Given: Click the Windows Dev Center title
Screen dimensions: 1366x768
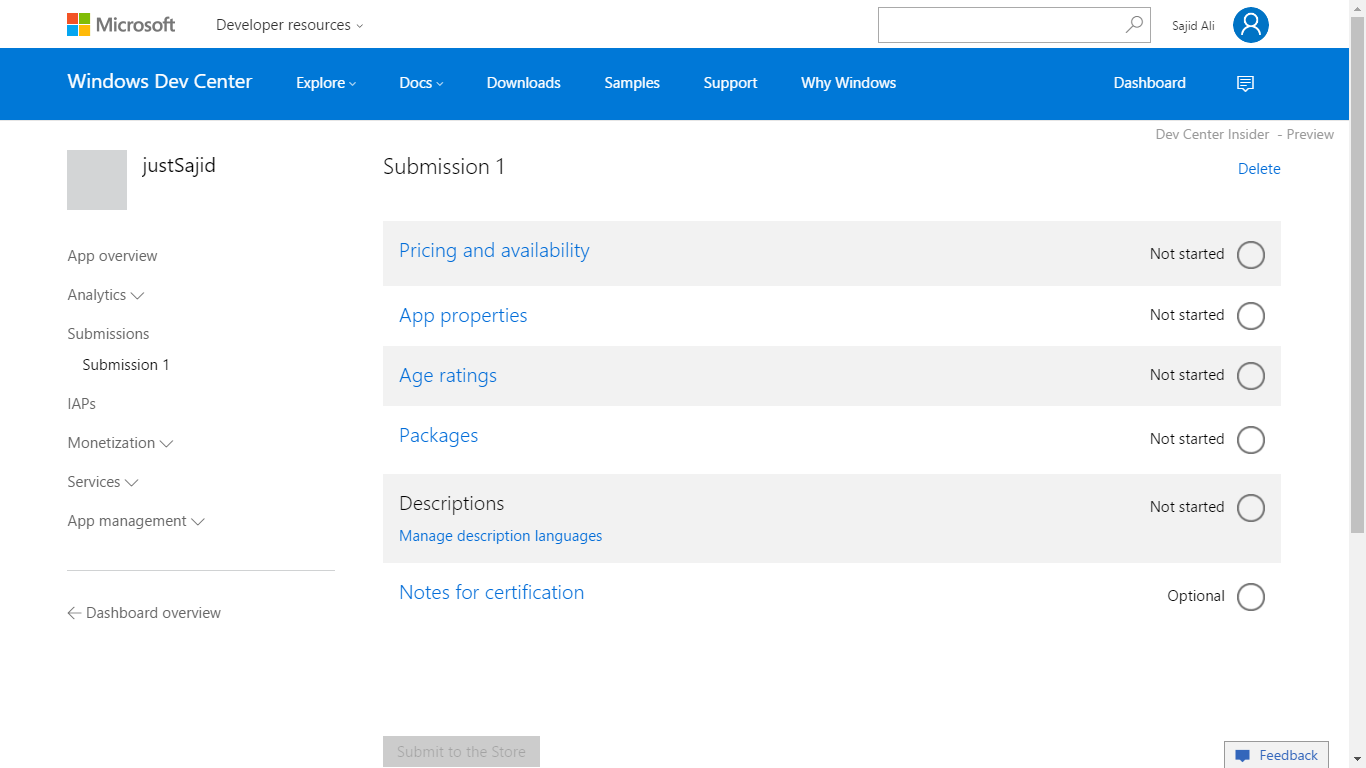Looking at the screenshot, I should click(160, 82).
